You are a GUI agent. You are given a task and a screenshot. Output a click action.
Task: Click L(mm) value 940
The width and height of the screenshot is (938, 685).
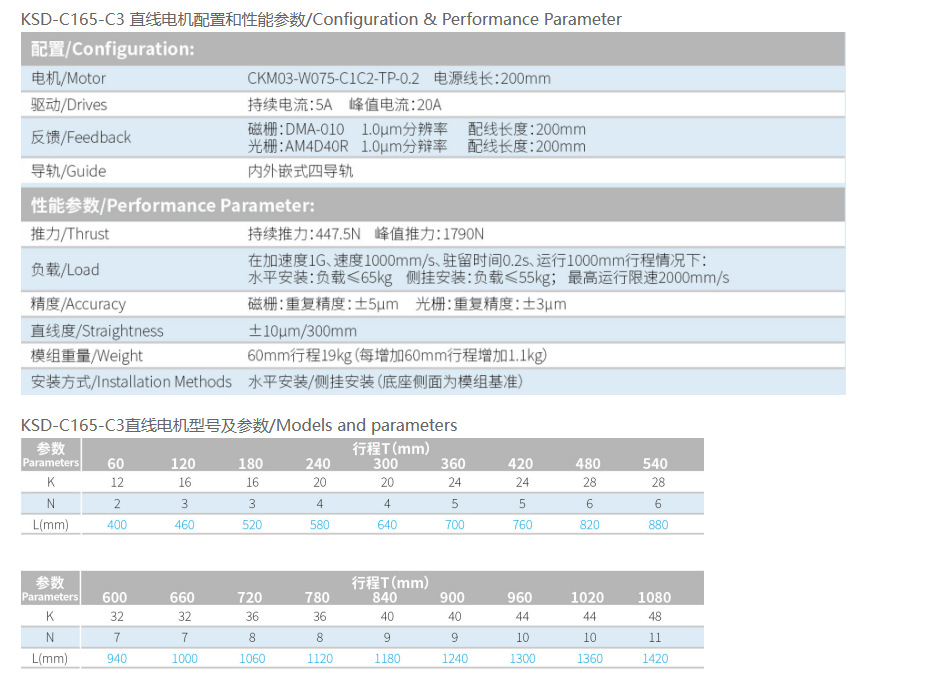(117, 659)
